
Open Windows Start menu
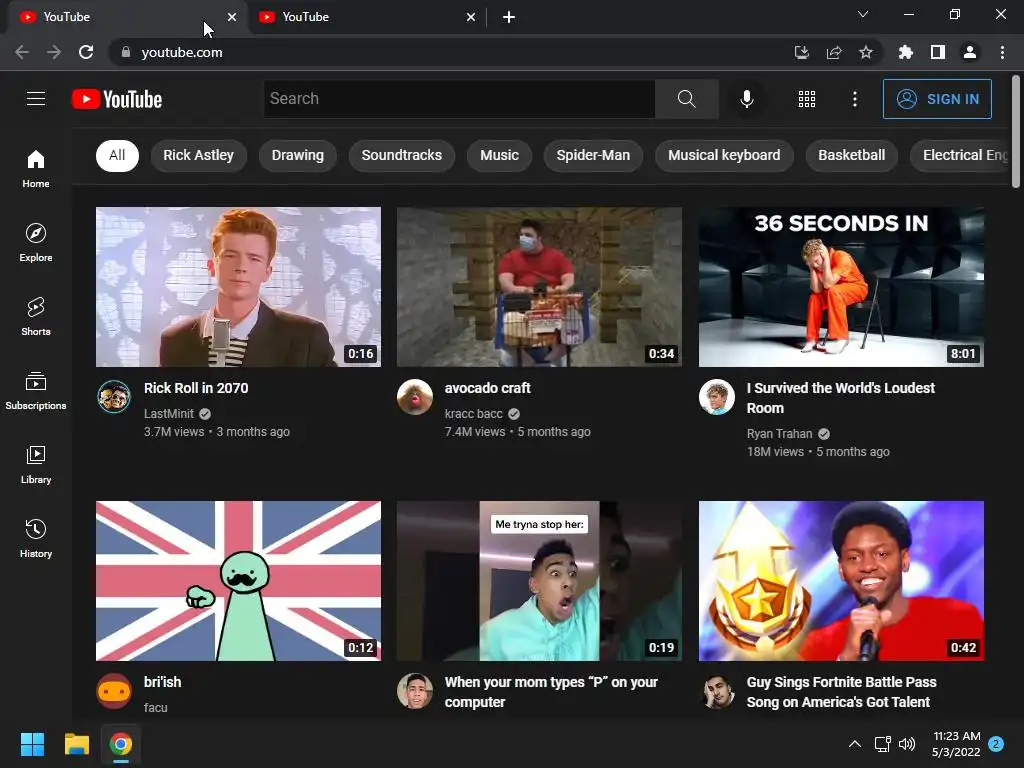tap(32, 744)
